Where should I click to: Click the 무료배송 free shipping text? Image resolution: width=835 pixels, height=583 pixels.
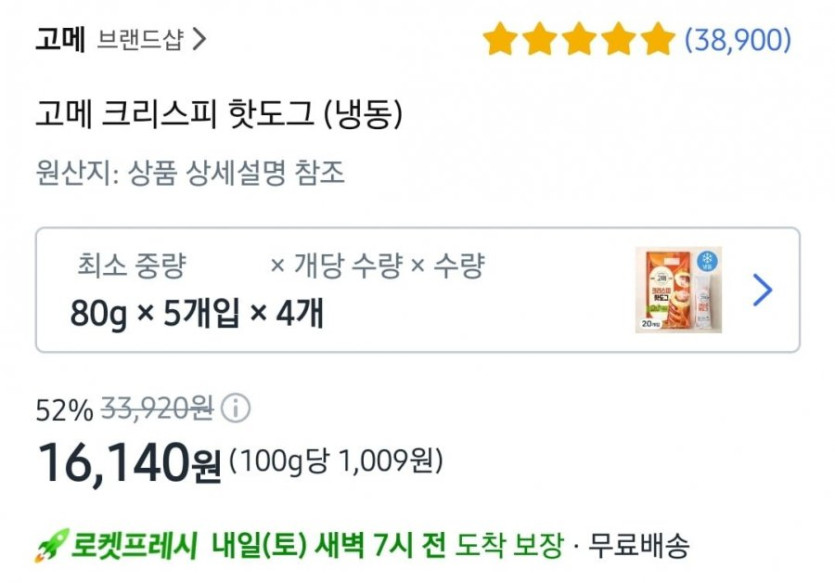(x=638, y=547)
